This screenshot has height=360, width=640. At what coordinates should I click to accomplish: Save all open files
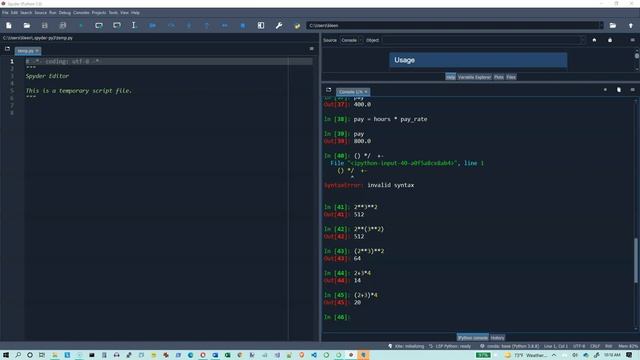[x=62, y=25]
